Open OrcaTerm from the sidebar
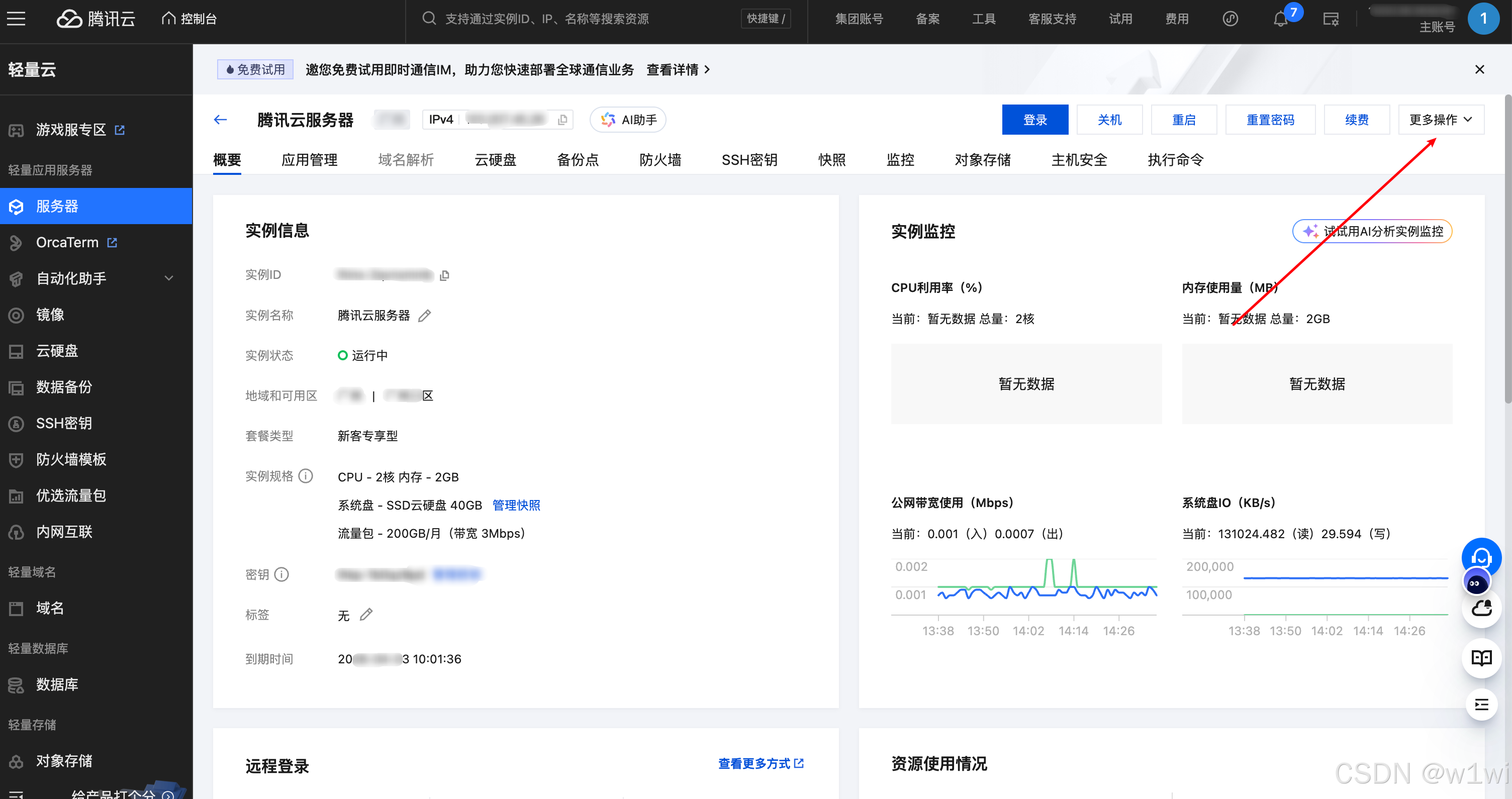The image size is (1512, 799). 66,242
